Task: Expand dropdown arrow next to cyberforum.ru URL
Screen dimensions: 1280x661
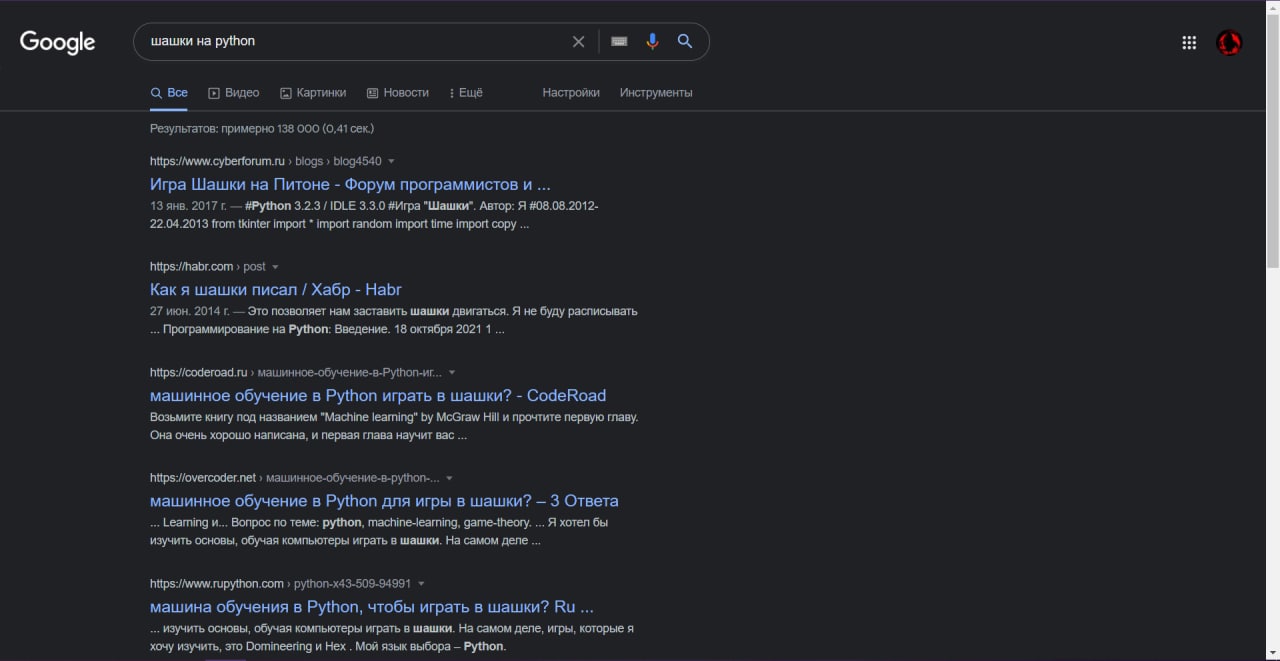Action: [x=391, y=161]
